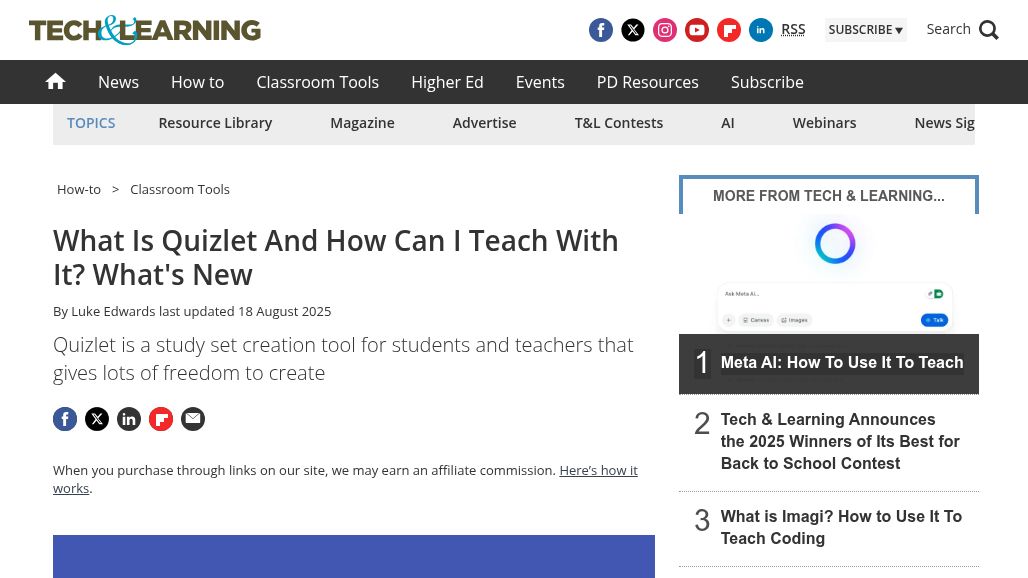Screen dimensions: 1028x578
Task: Select Higher Ed in main navigation
Action: (447, 82)
